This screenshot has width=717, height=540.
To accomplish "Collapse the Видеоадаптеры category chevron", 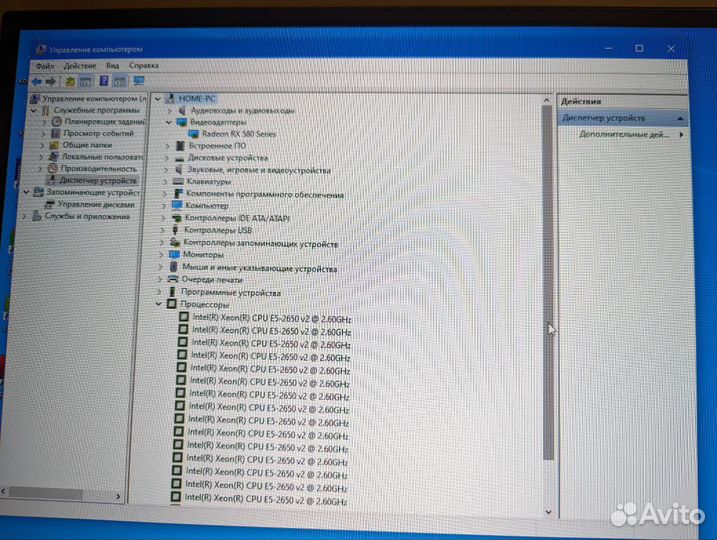I will click(169, 122).
